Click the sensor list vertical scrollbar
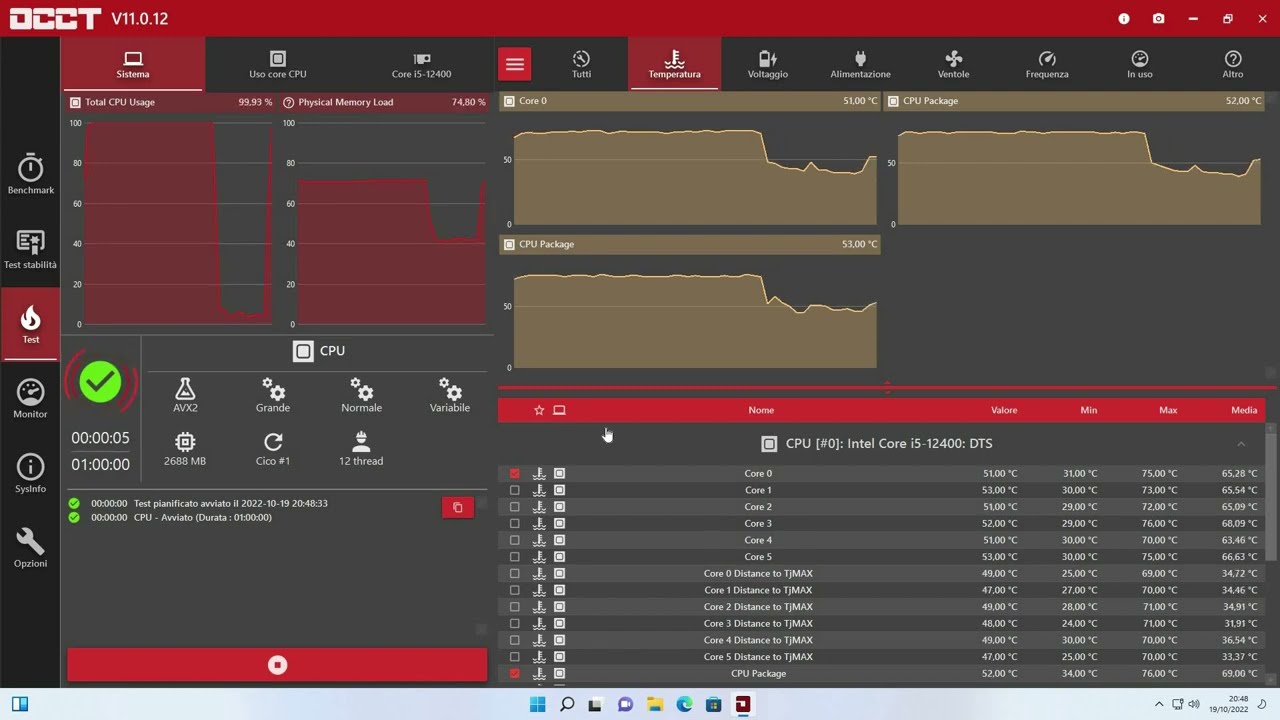 point(1271,495)
